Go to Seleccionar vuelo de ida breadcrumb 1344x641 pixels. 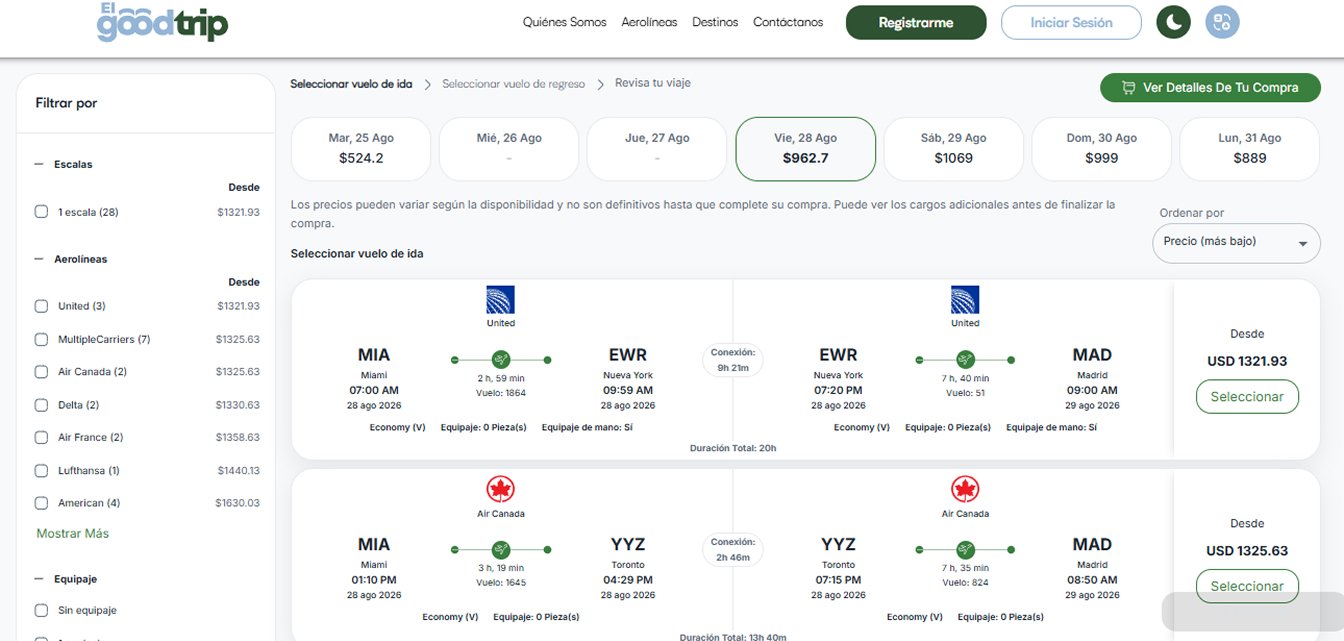[351, 84]
